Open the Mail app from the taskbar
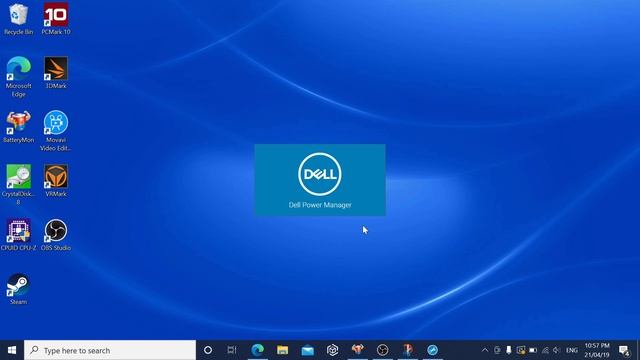This screenshot has height=360, width=640. pos(307,350)
